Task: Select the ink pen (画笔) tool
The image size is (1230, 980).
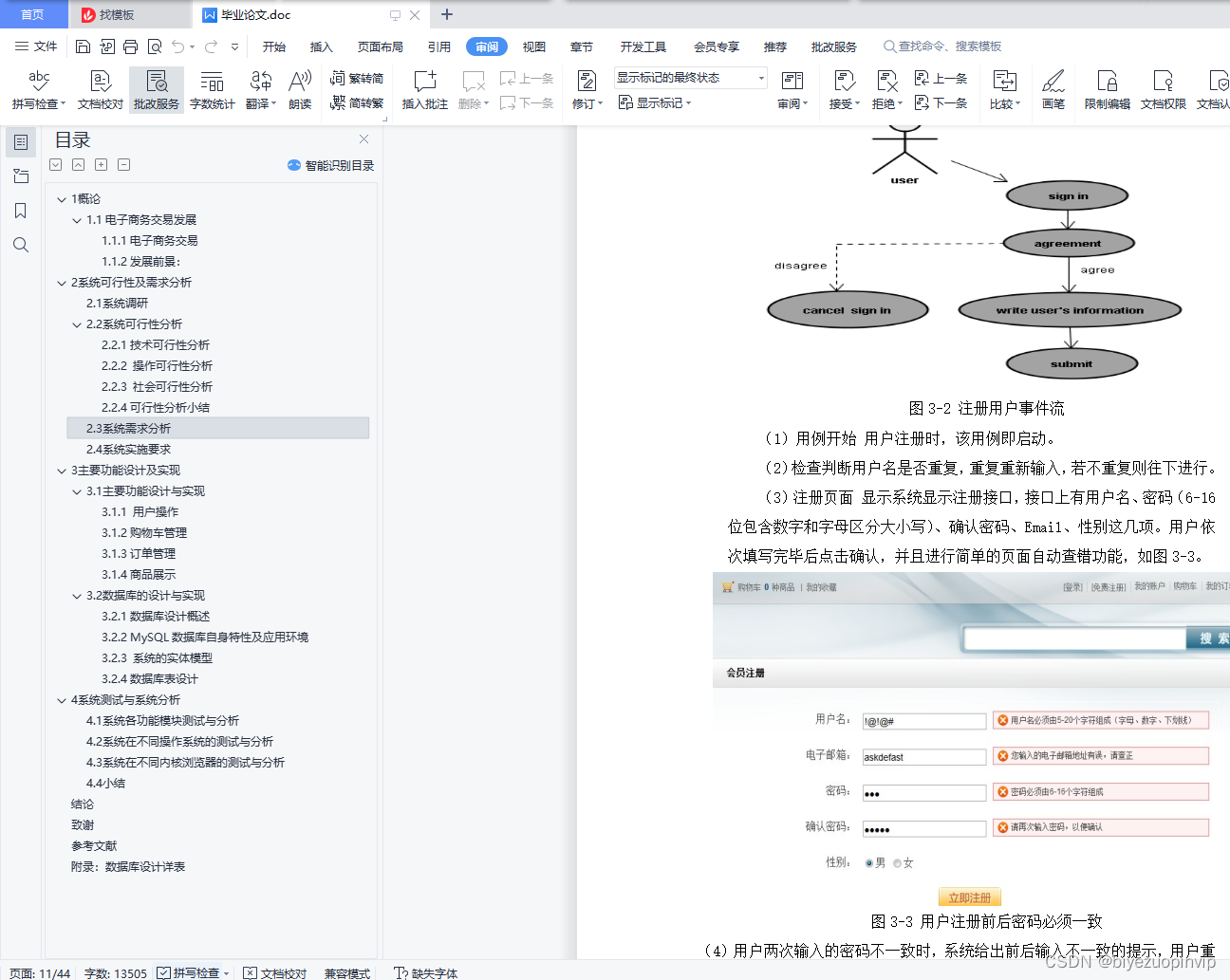Action: 1053,90
